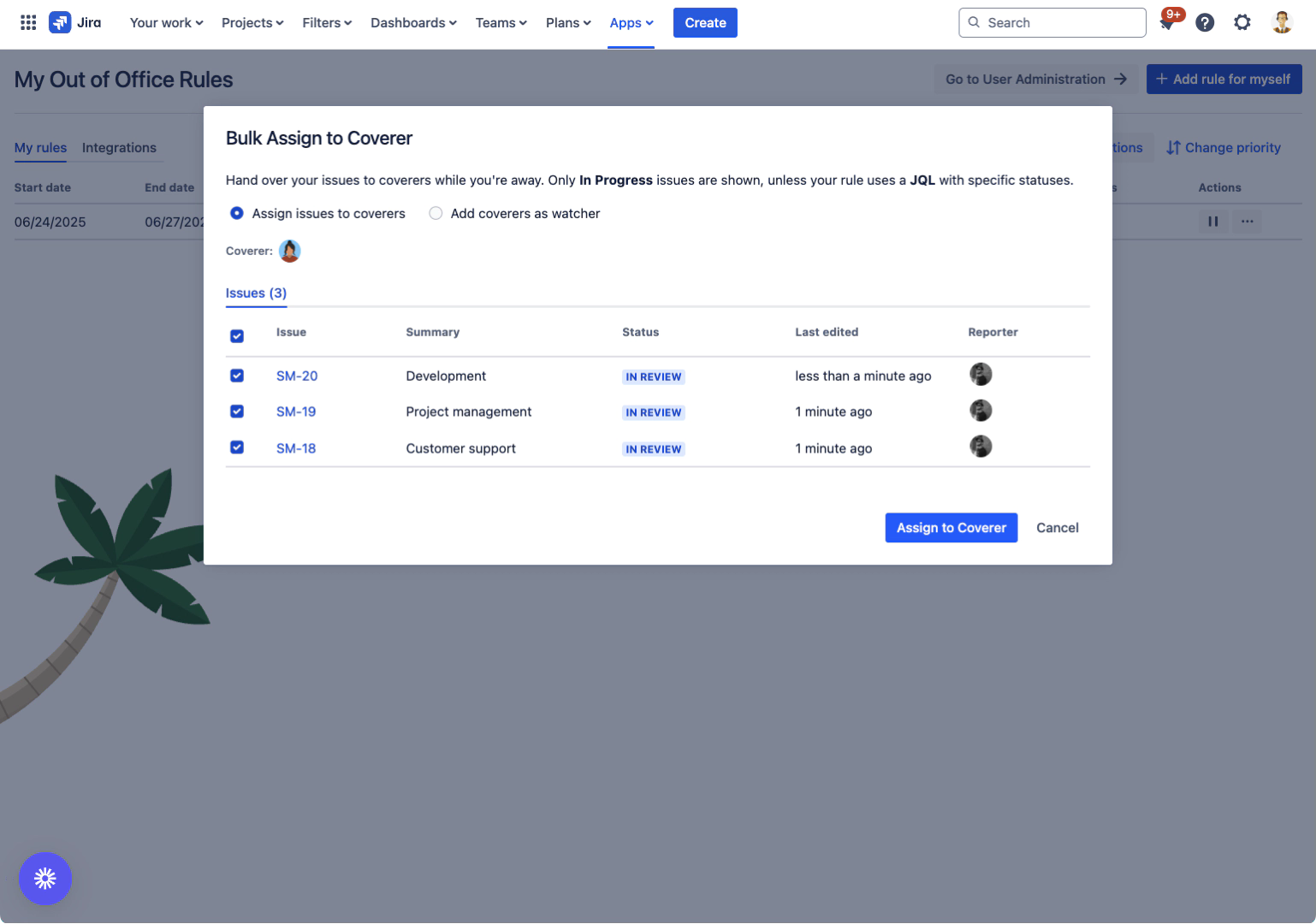Uncheck the SM-18 issue checkbox
The width and height of the screenshot is (1316, 924).
[237, 447]
